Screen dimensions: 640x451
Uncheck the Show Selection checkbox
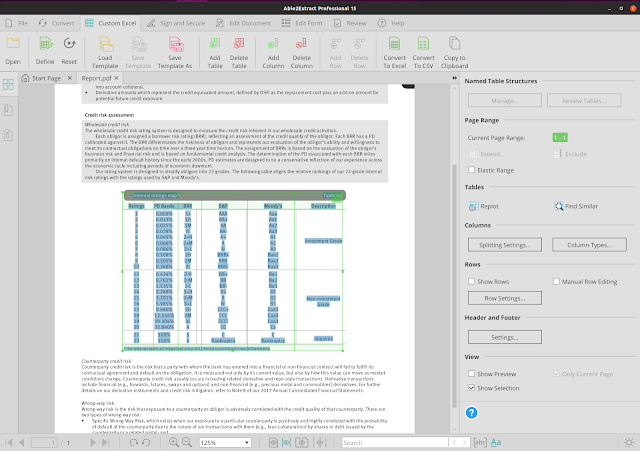(x=471, y=387)
